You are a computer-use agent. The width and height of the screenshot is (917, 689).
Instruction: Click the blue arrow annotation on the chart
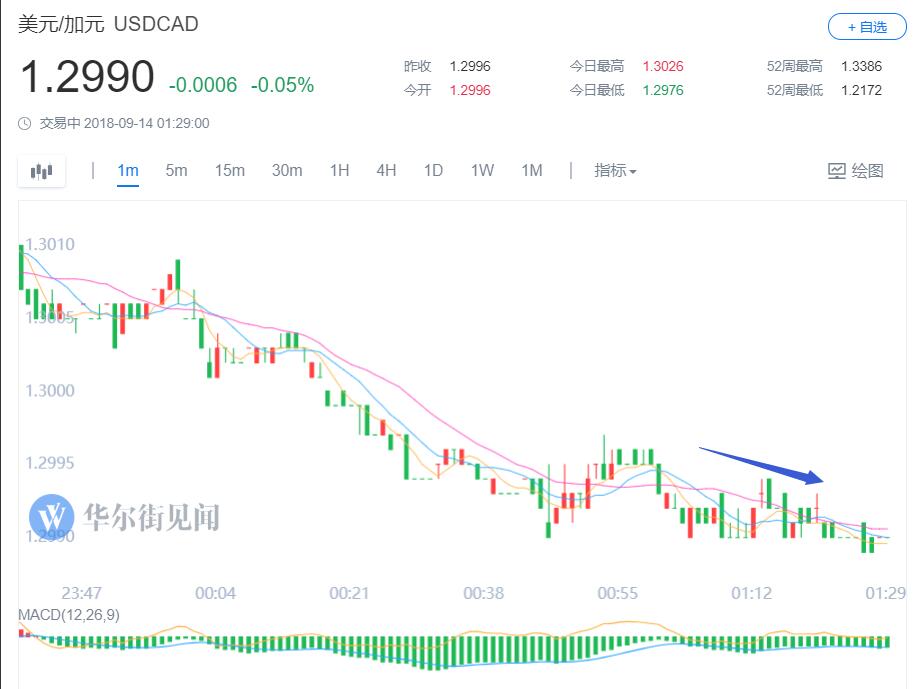tap(761, 466)
